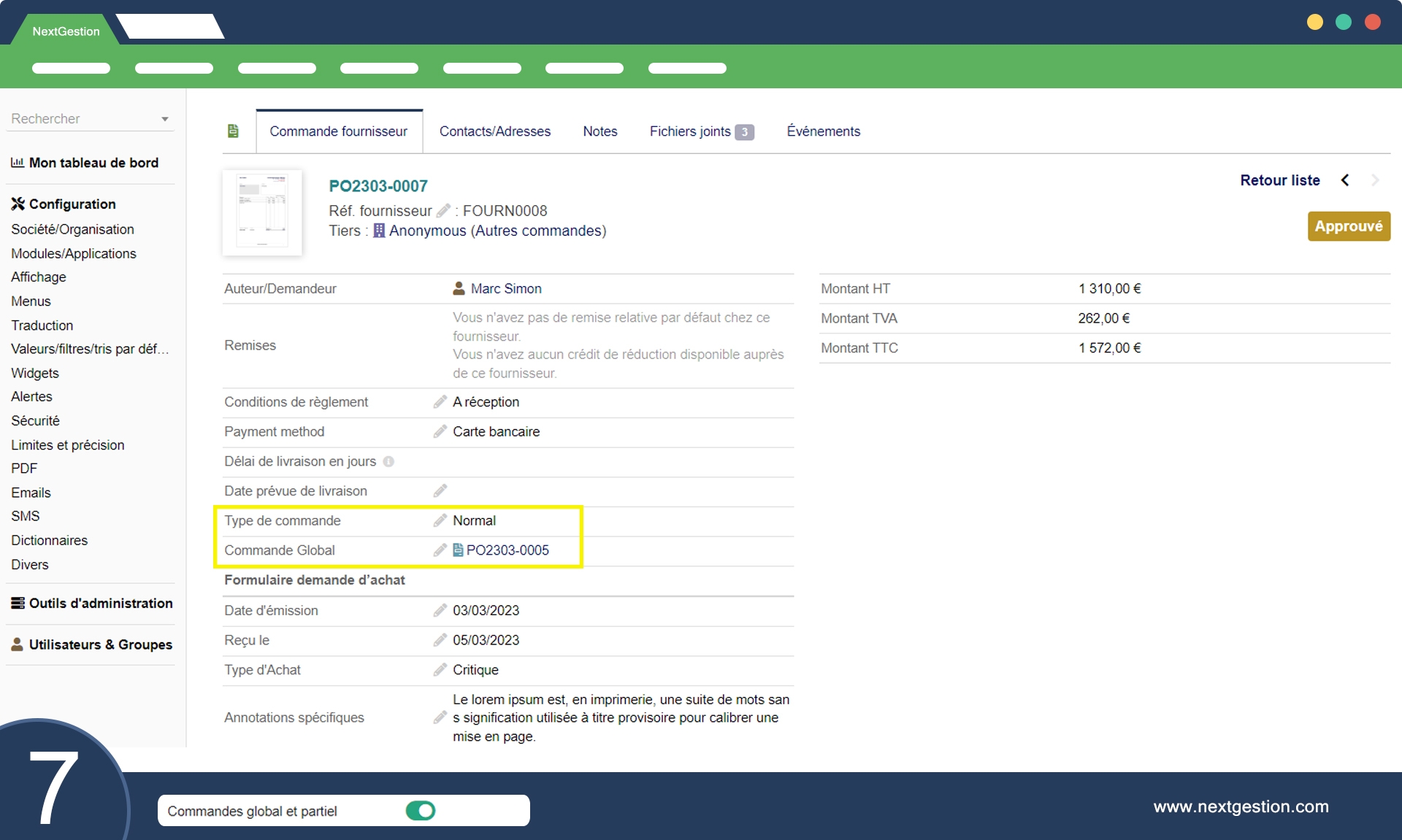
Task: Click pencil icon beside Type de commande
Action: point(440,520)
